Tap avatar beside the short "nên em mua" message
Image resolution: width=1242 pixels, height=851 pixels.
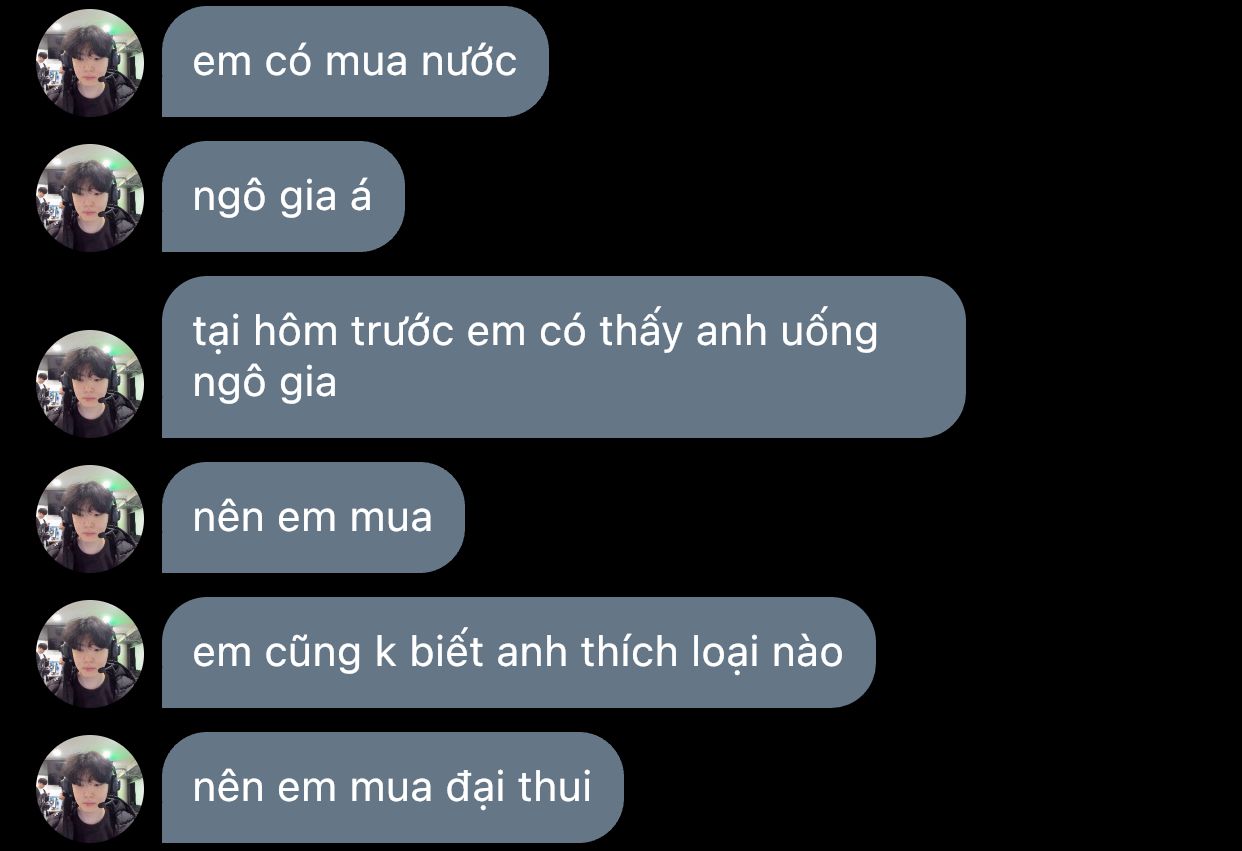pos(90,518)
